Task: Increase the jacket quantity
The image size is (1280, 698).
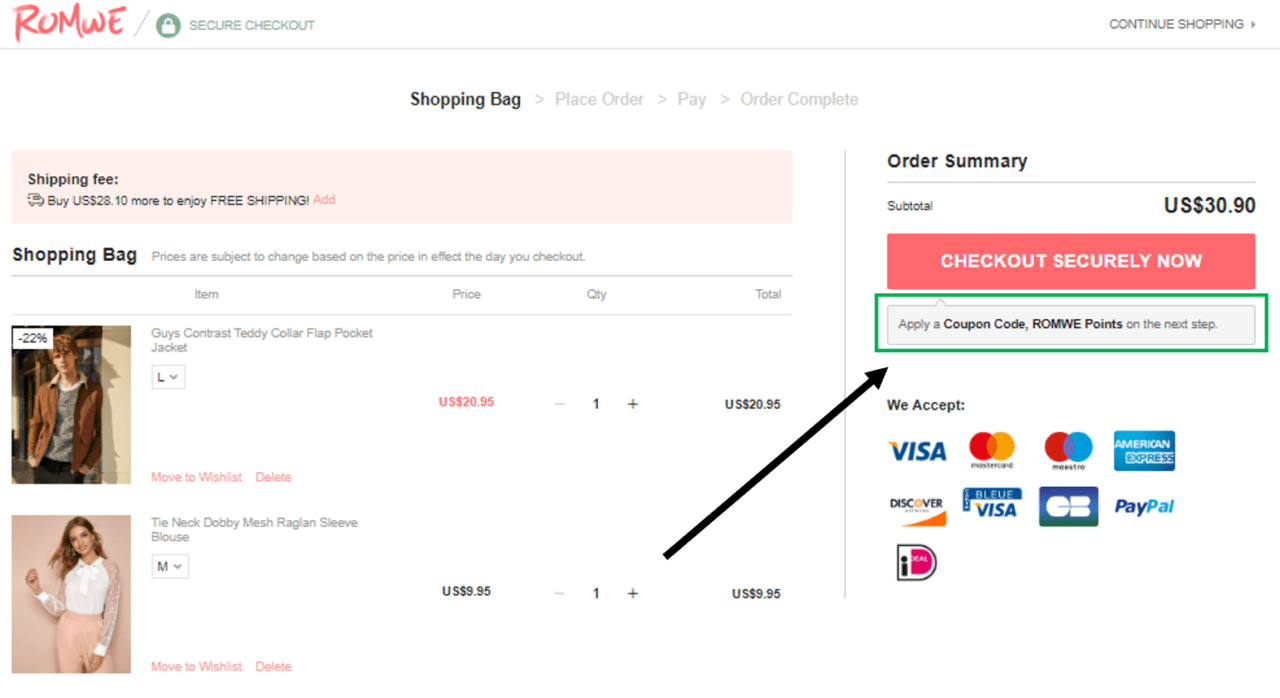Action: pyautogui.click(x=632, y=403)
